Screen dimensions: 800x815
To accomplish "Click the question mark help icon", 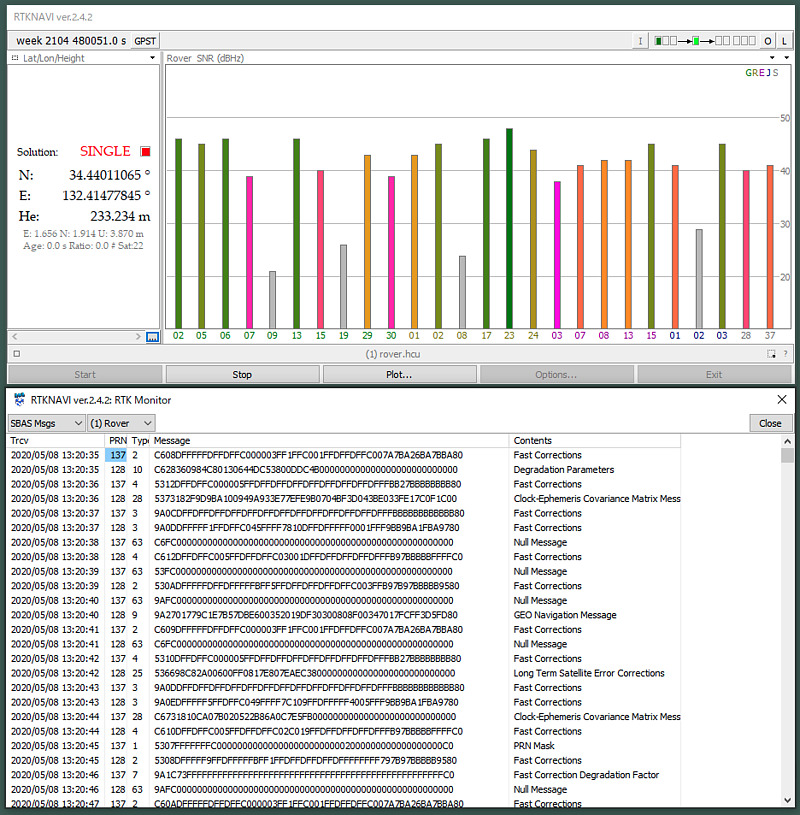I will tap(785, 354).
